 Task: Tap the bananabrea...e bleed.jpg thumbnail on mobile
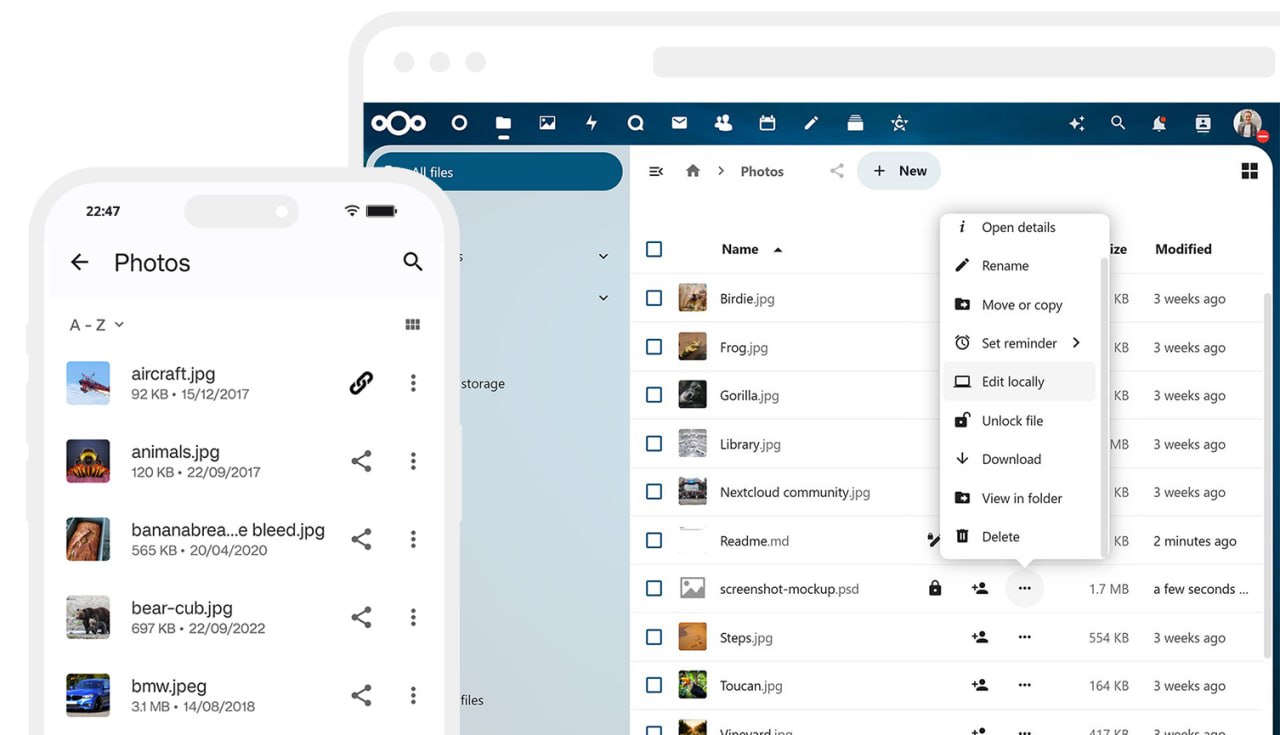pos(88,539)
